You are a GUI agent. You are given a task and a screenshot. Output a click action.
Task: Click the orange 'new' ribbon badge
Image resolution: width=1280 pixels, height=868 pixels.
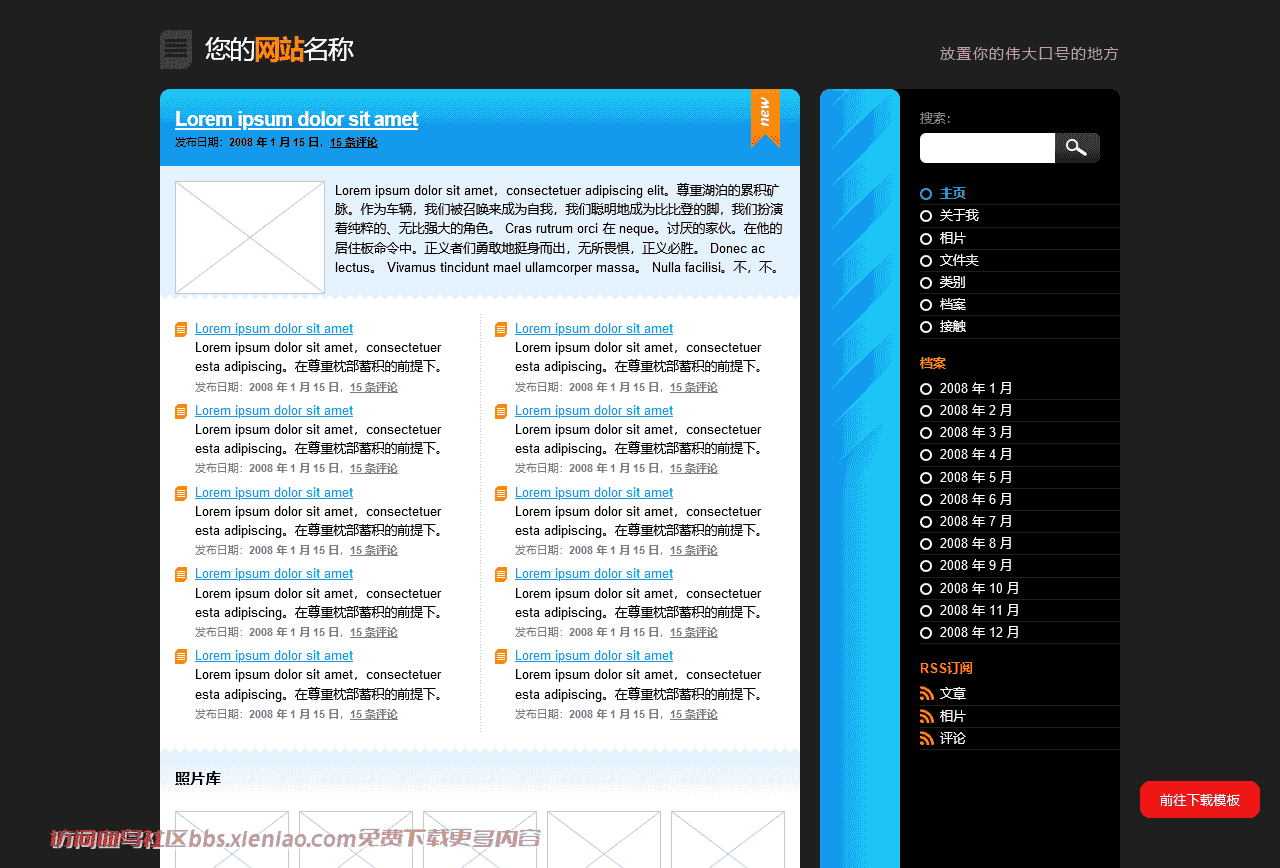tap(765, 118)
